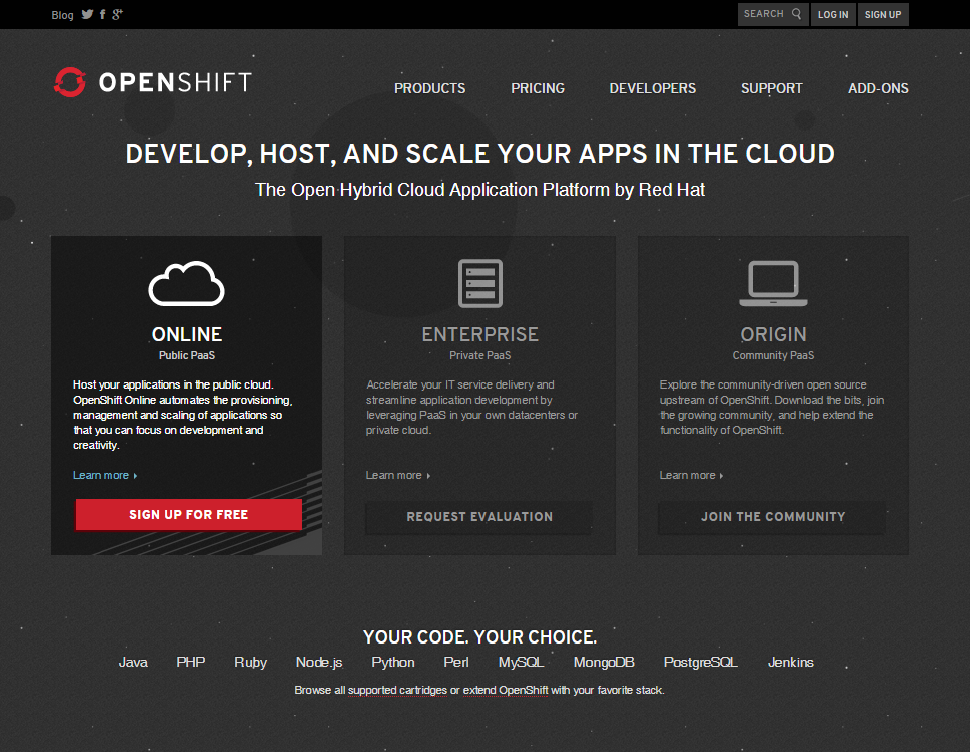
Task: Click the Enterprise server icon
Action: [x=480, y=283]
